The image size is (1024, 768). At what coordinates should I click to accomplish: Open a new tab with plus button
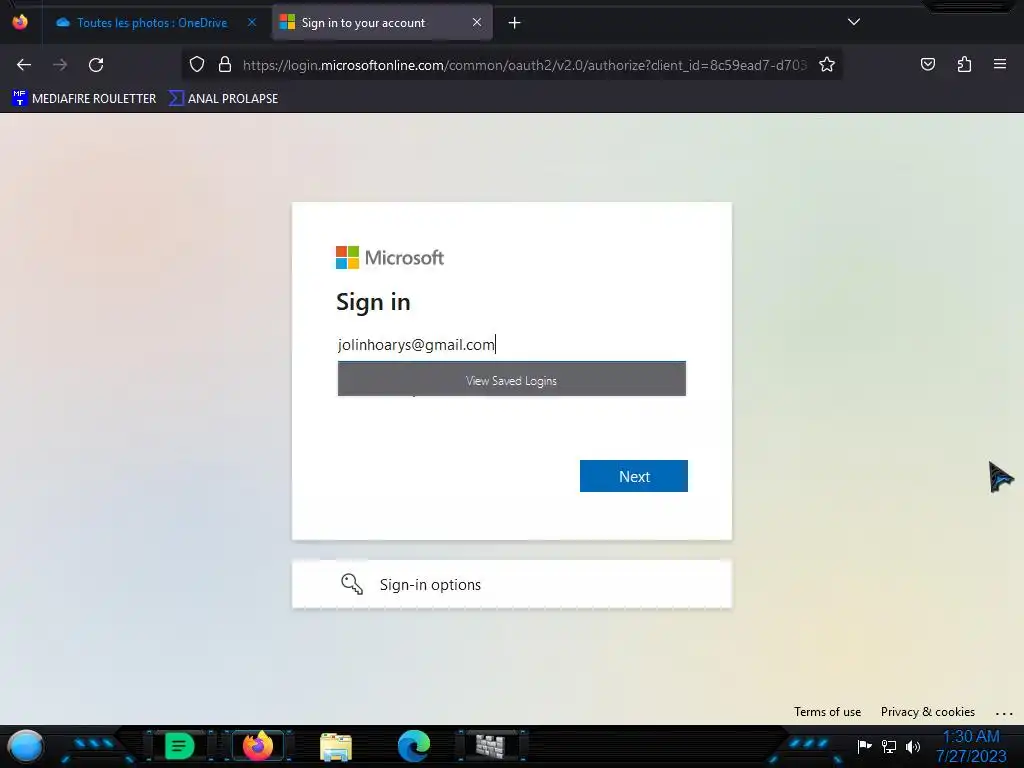(x=515, y=23)
